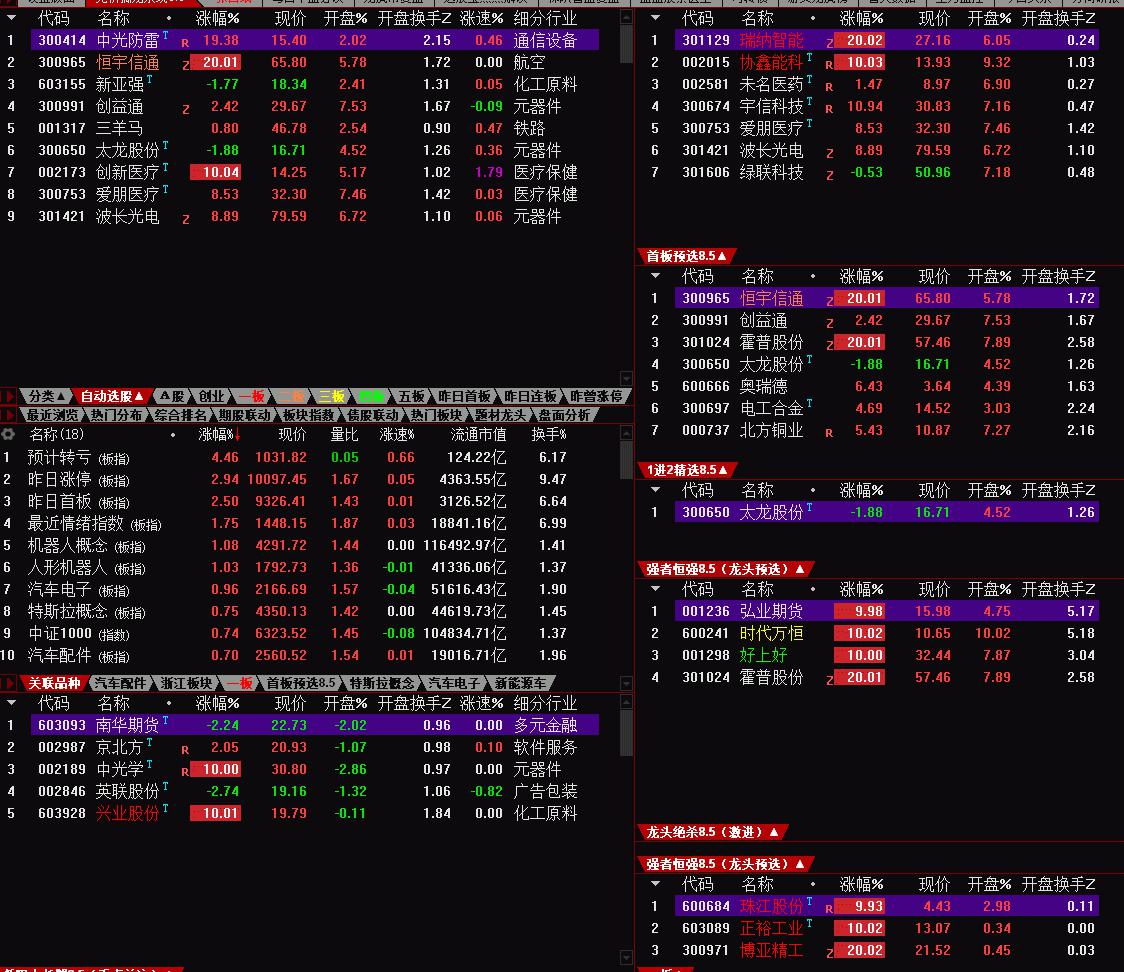Open dropdown triangle in 首板预选8.5 table header
The image size is (1124, 972).
(x=655, y=275)
